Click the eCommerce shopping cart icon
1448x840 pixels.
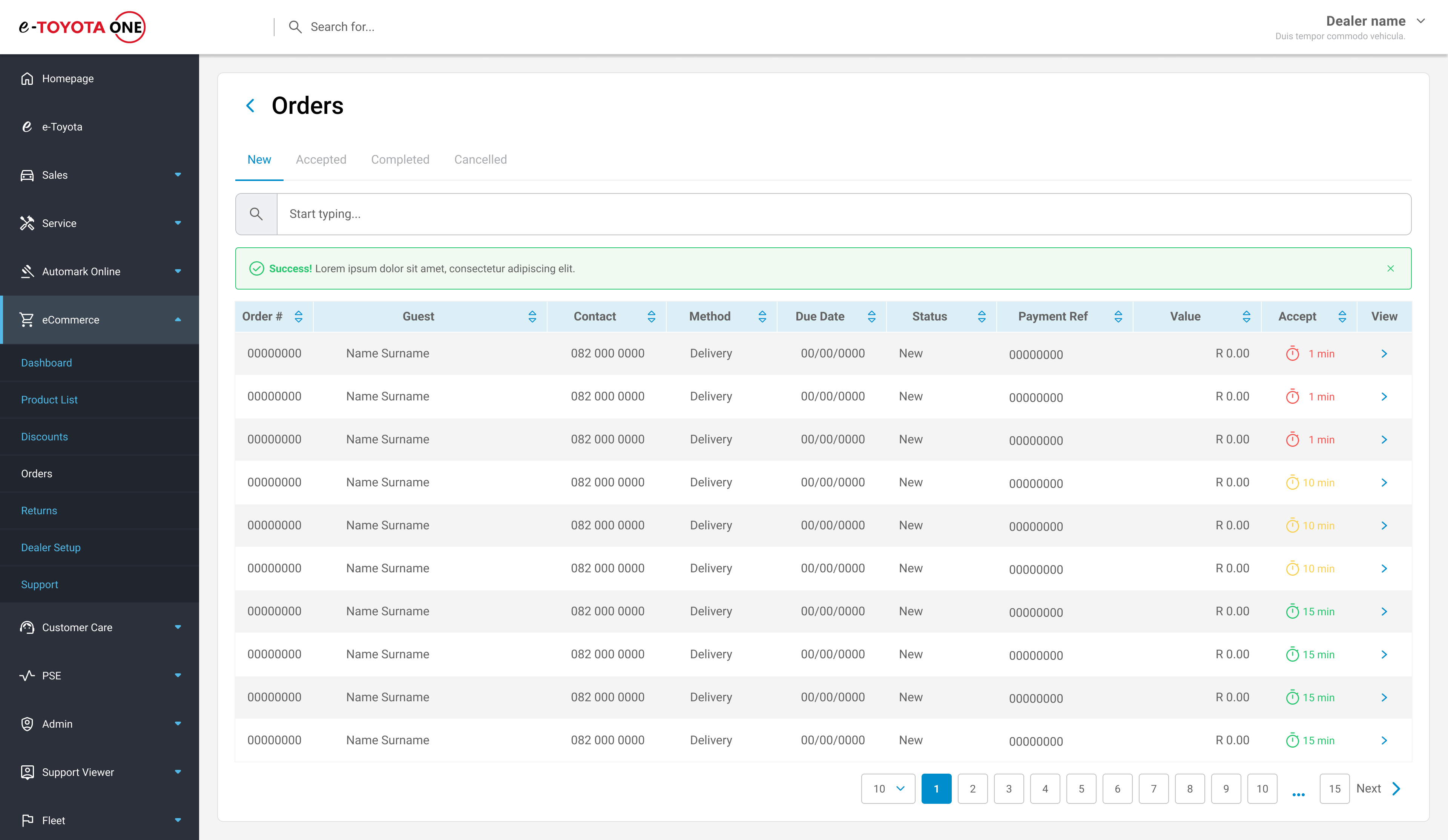(x=27, y=320)
